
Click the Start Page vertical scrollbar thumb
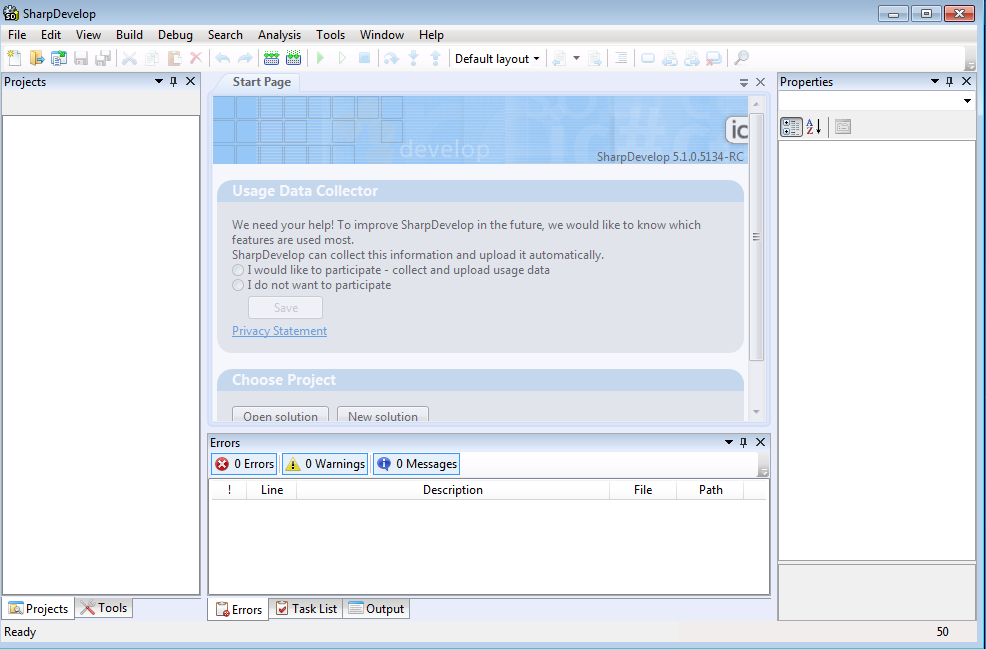[756, 237]
